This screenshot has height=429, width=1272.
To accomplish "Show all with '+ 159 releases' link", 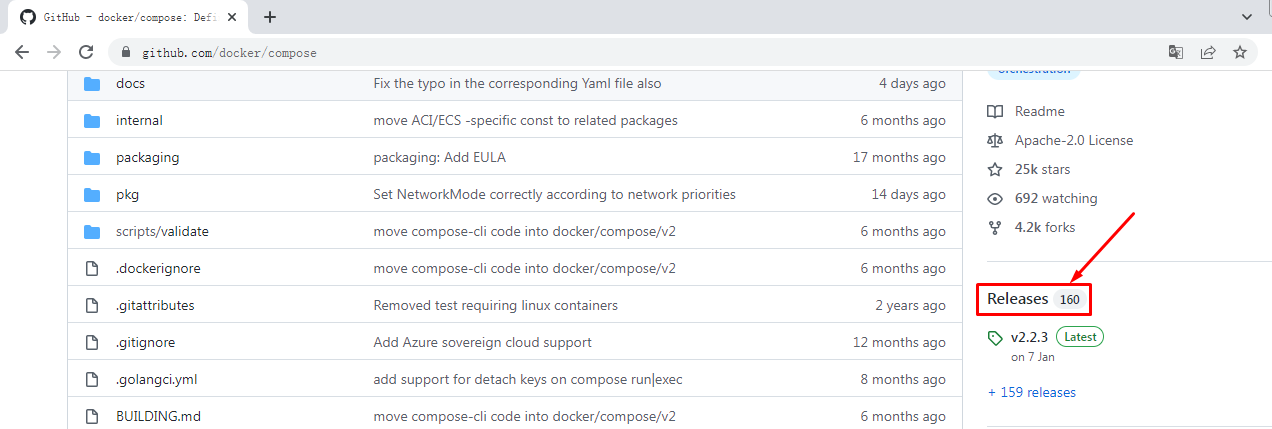I will click(1032, 393).
